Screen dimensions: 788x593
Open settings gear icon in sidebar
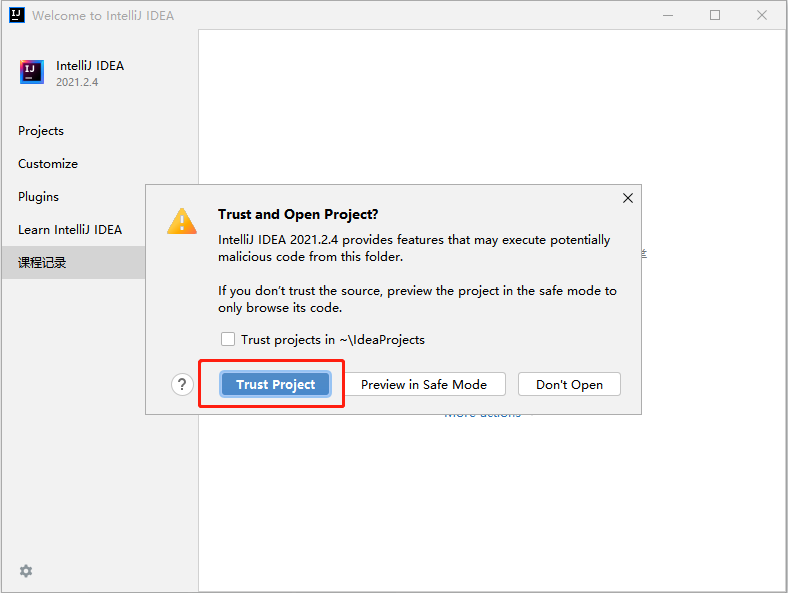coord(26,571)
